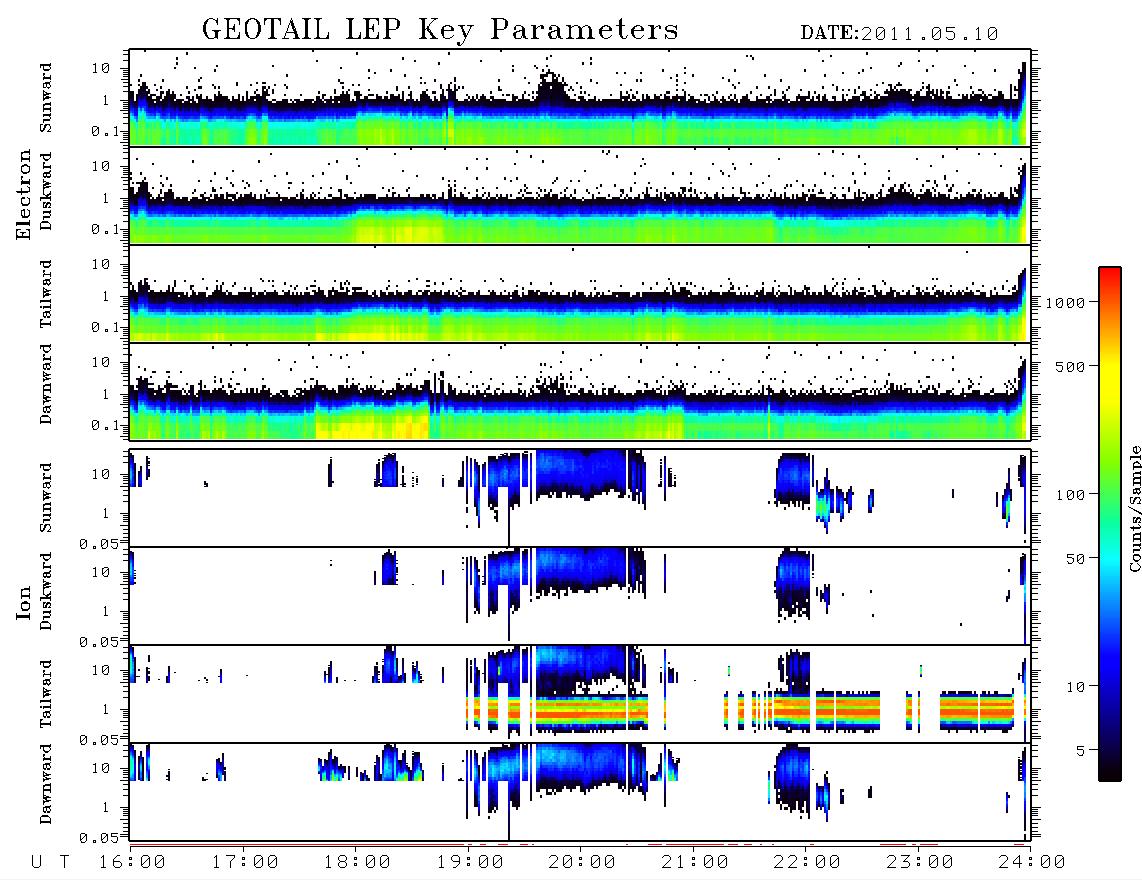Select the 17:00 UT axis label

[245, 863]
